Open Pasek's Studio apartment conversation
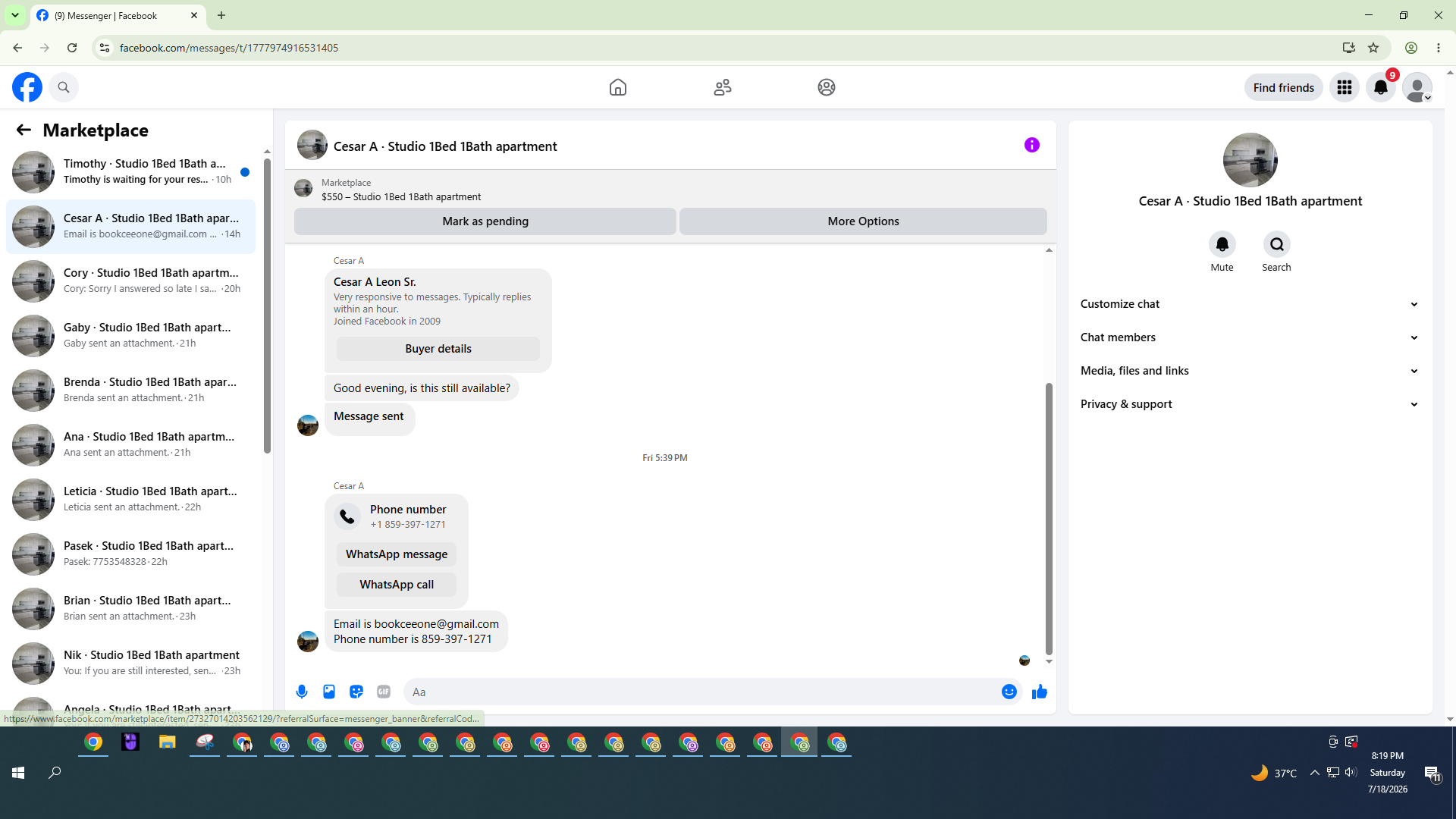Image resolution: width=1456 pixels, height=819 pixels. (x=130, y=554)
